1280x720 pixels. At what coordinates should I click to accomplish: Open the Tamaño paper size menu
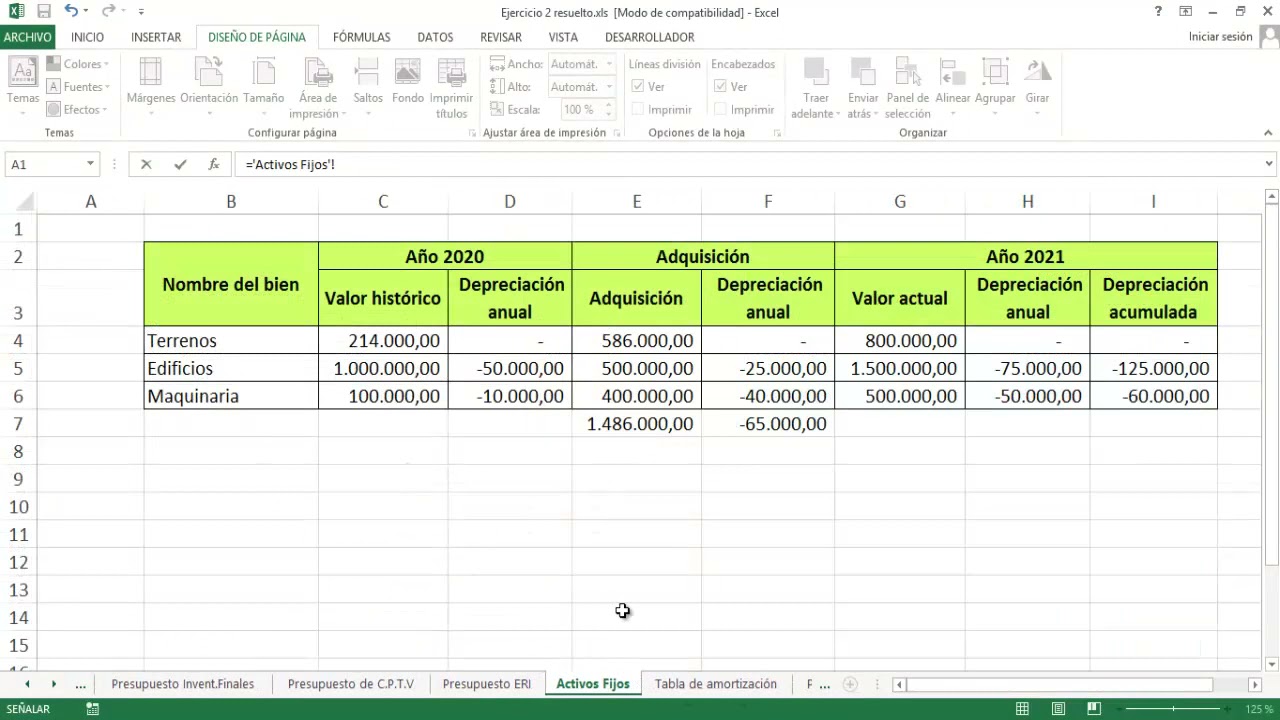[x=264, y=86]
